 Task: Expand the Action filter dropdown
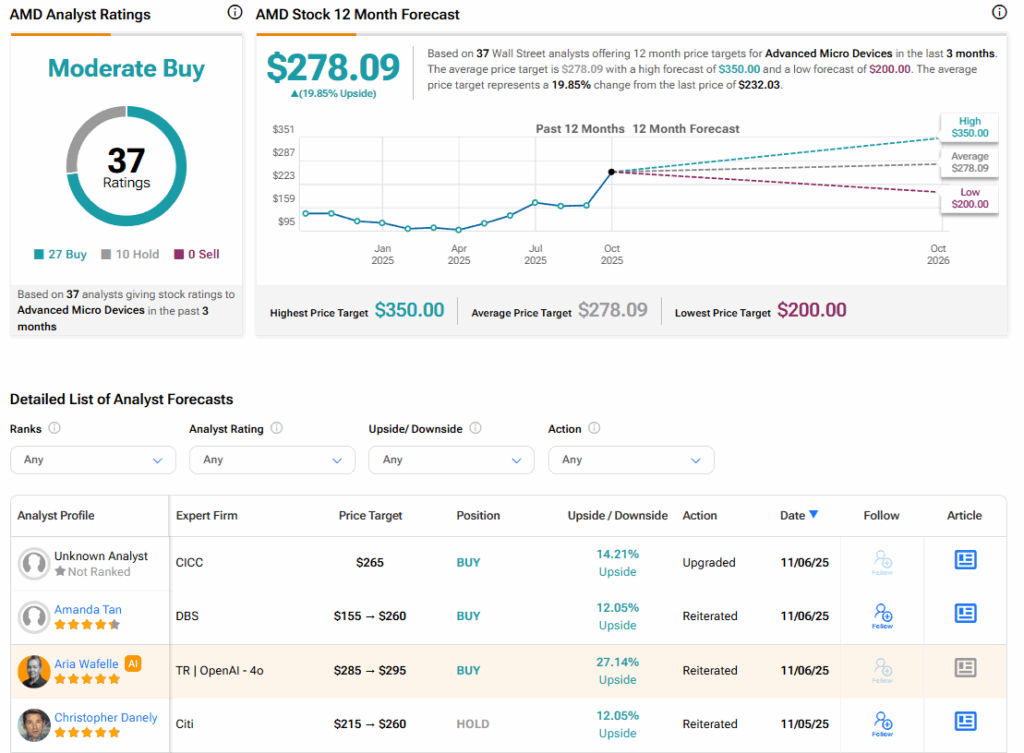pyautogui.click(x=631, y=460)
